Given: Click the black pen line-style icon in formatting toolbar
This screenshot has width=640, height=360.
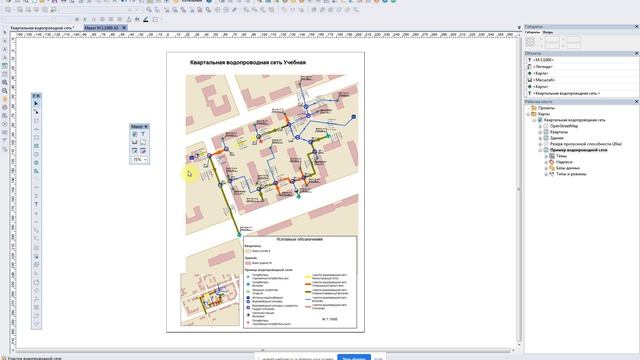Looking at the screenshot, I should tap(146, 19).
